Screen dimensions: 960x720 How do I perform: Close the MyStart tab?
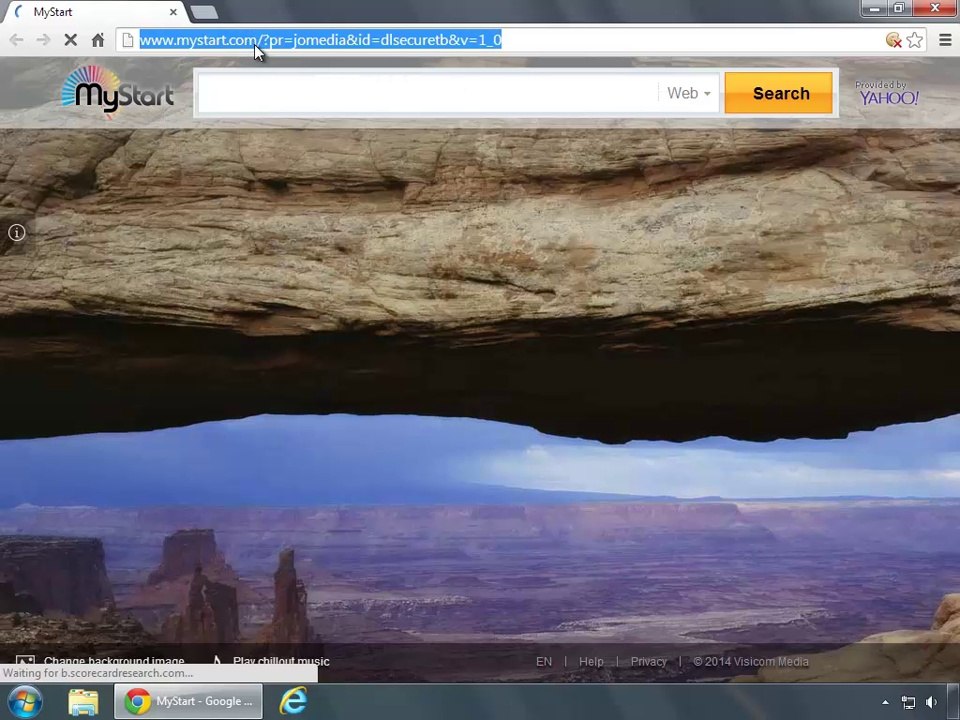173,12
